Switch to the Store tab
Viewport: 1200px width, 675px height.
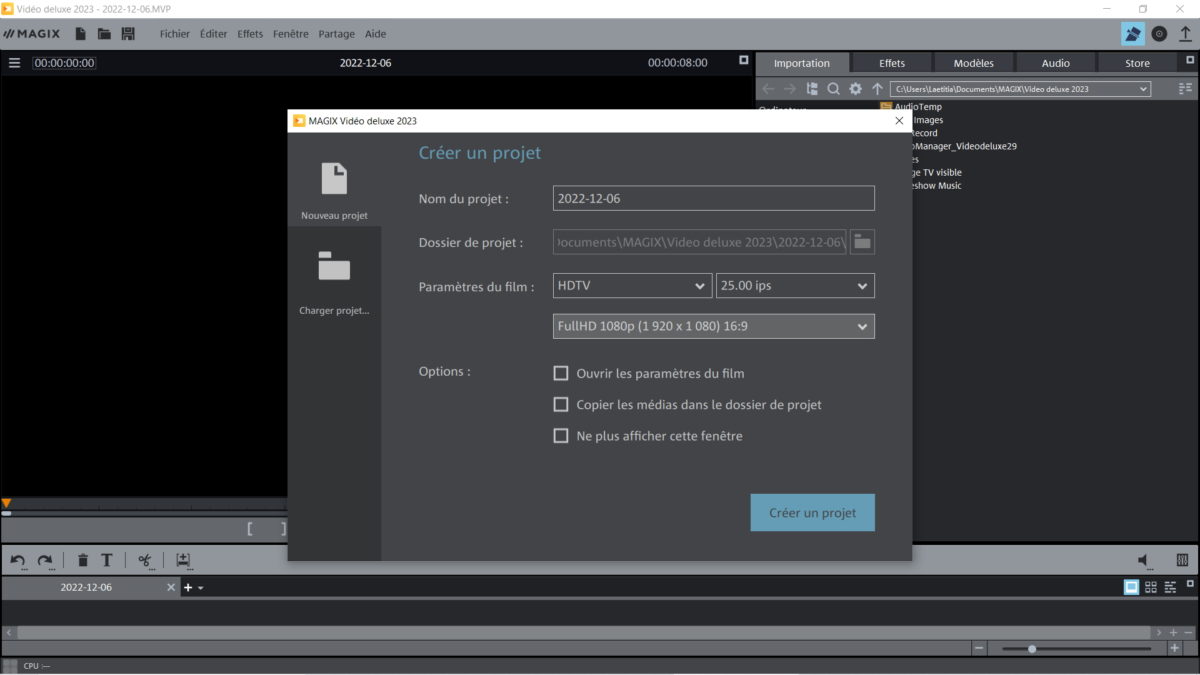coord(1138,63)
